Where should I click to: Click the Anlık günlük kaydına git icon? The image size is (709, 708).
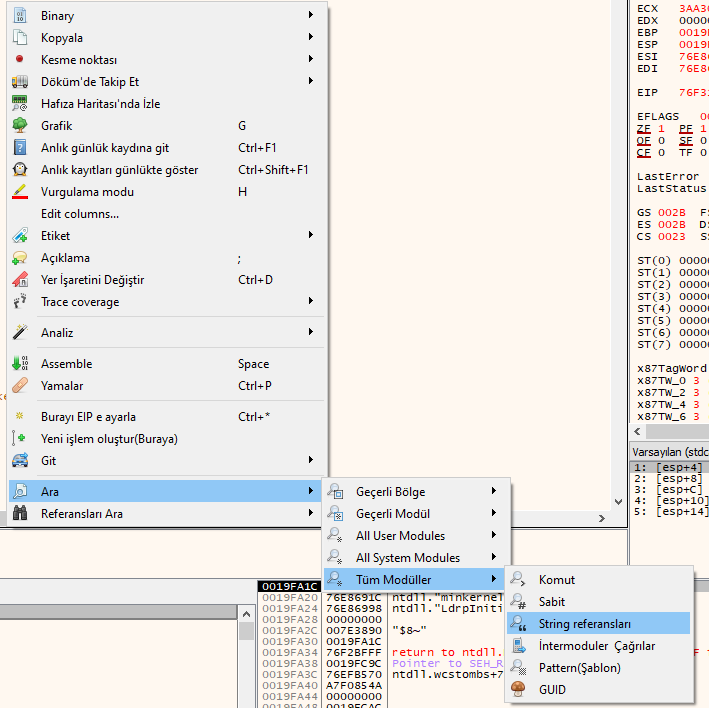click(x=20, y=147)
